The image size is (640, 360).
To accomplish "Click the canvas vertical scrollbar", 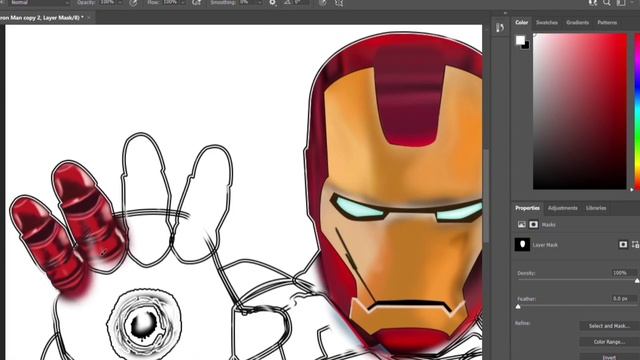I will (x=486, y=196).
